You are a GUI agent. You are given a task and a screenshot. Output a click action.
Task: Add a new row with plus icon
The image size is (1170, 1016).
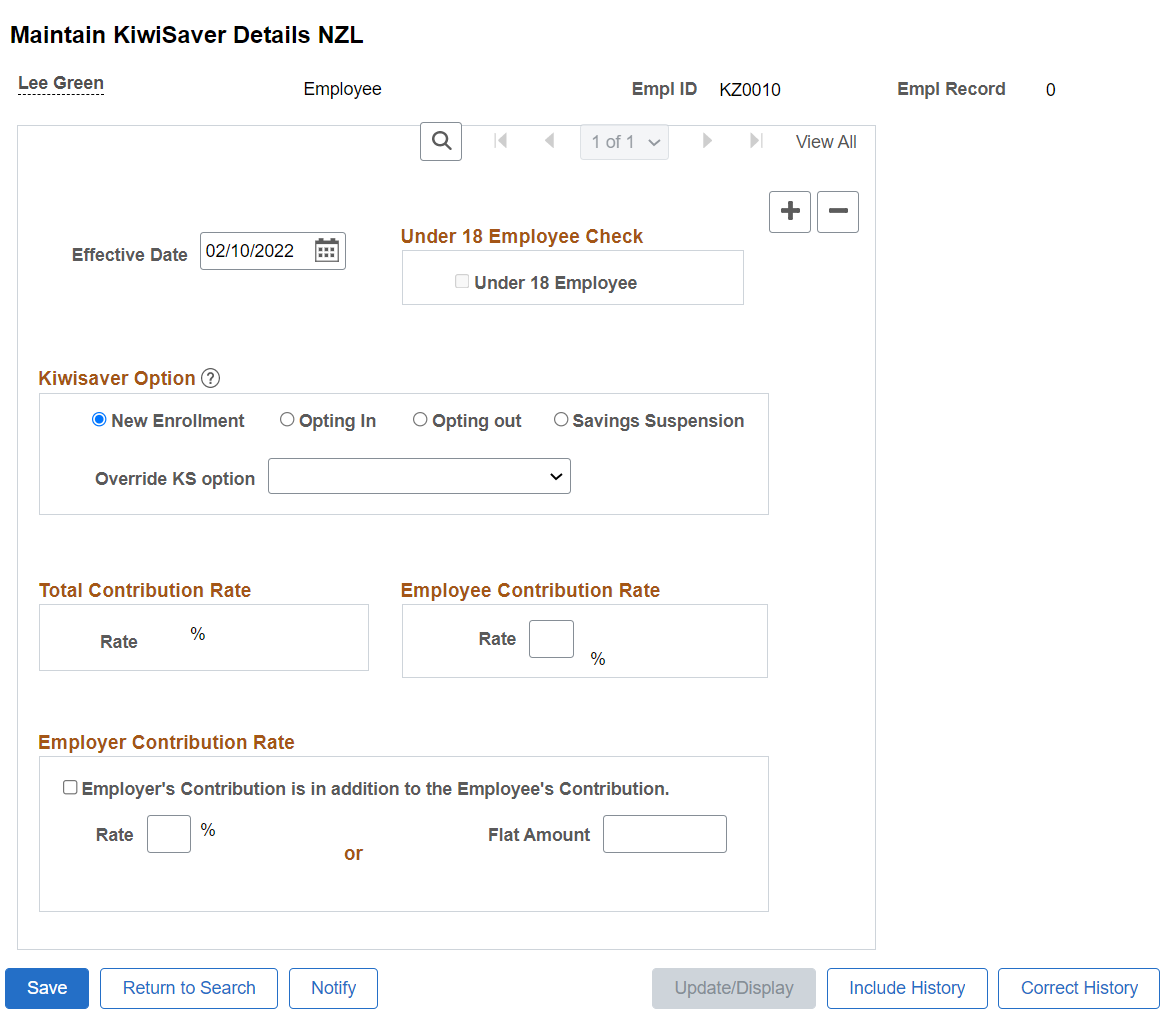click(x=790, y=212)
